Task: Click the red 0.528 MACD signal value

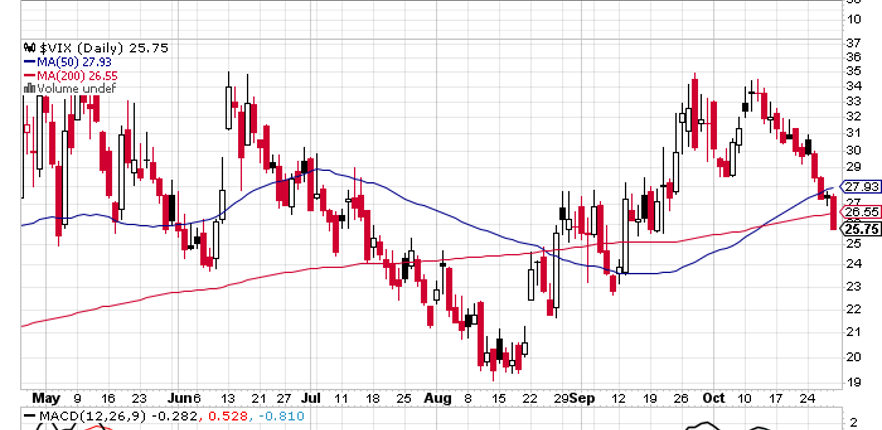Action: [x=230, y=416]
